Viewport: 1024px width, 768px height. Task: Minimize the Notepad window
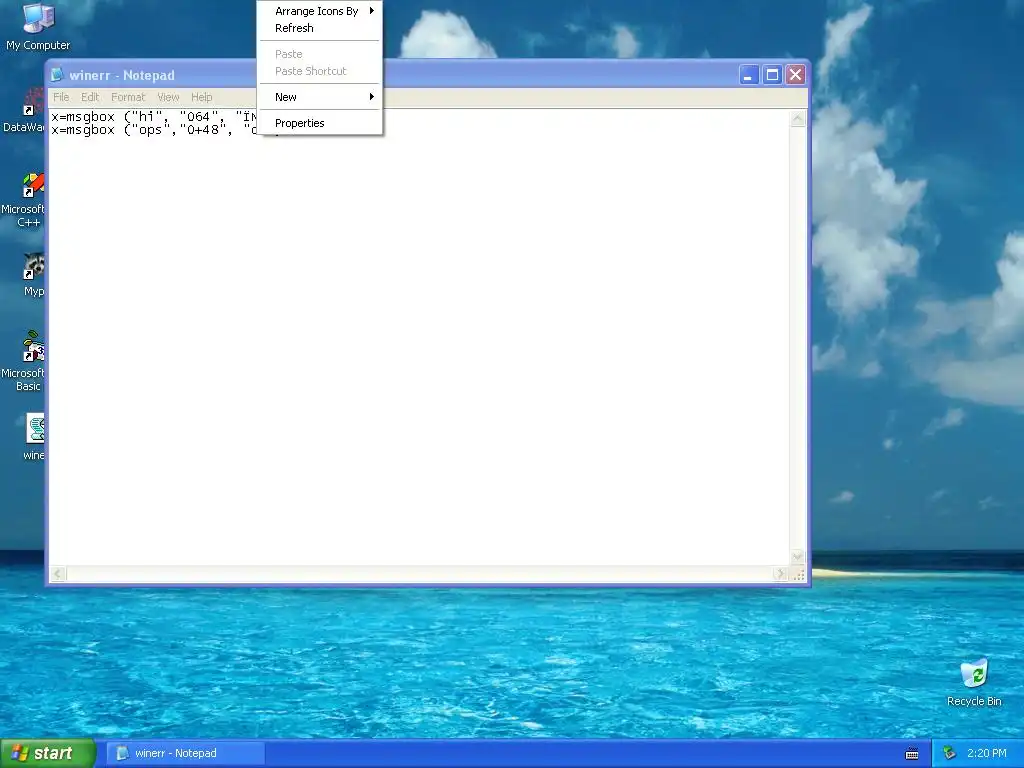(749, 75)
